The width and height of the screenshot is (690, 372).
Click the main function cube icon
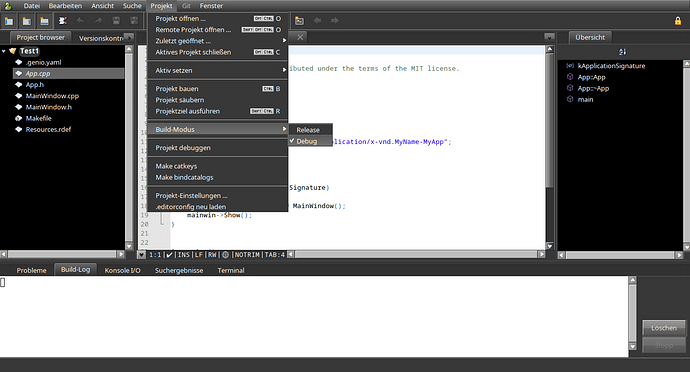pyautogui.click(x=570, y=99)
